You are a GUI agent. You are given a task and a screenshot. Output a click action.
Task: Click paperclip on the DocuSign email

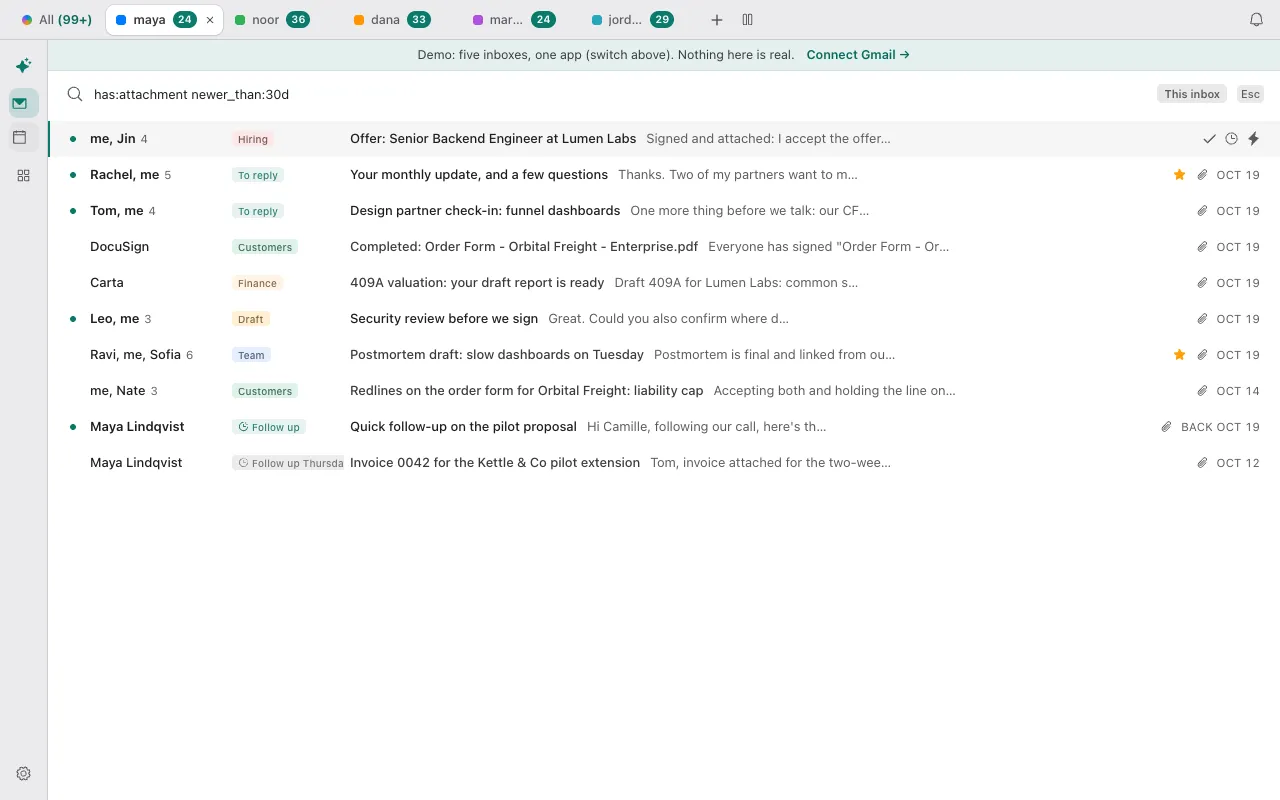(x=1203, y=247)
